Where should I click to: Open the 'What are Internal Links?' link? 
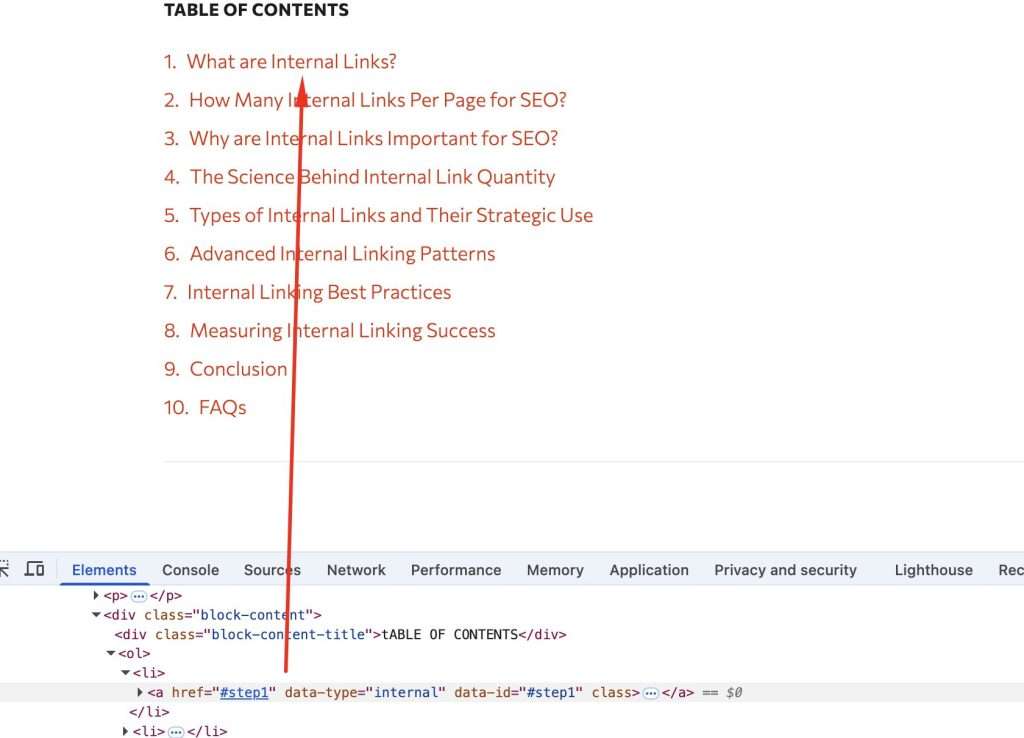291,61
